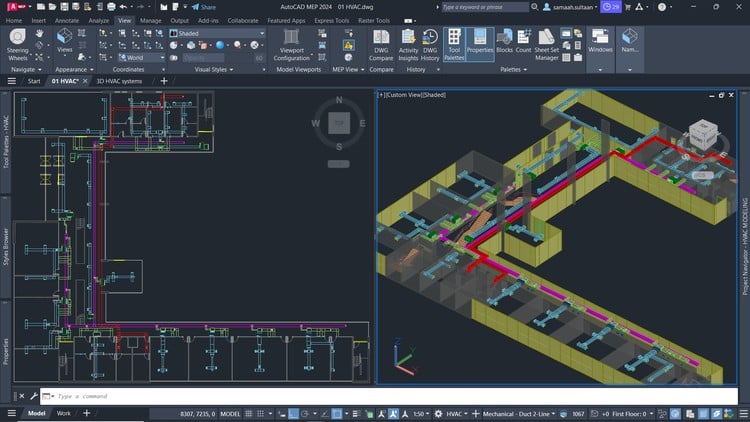Click the Undo arrow
This screenshot has height=422, width=750.
point(123,7)
